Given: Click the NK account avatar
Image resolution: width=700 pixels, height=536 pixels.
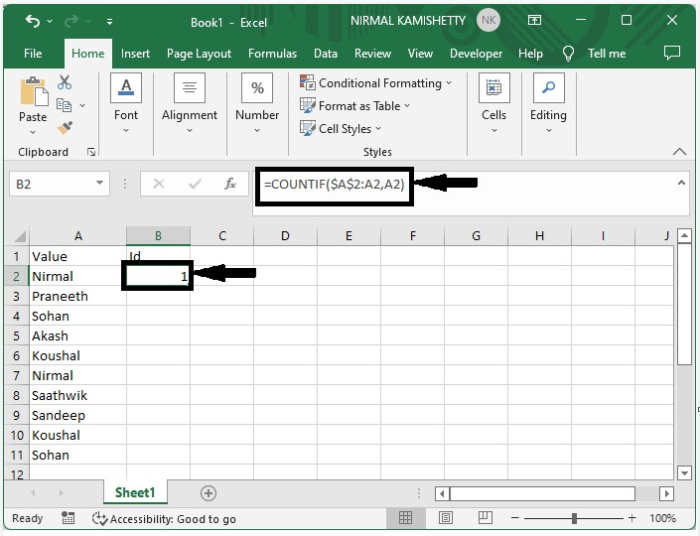Looking at the screenshot, I should (x=488, y=20).
